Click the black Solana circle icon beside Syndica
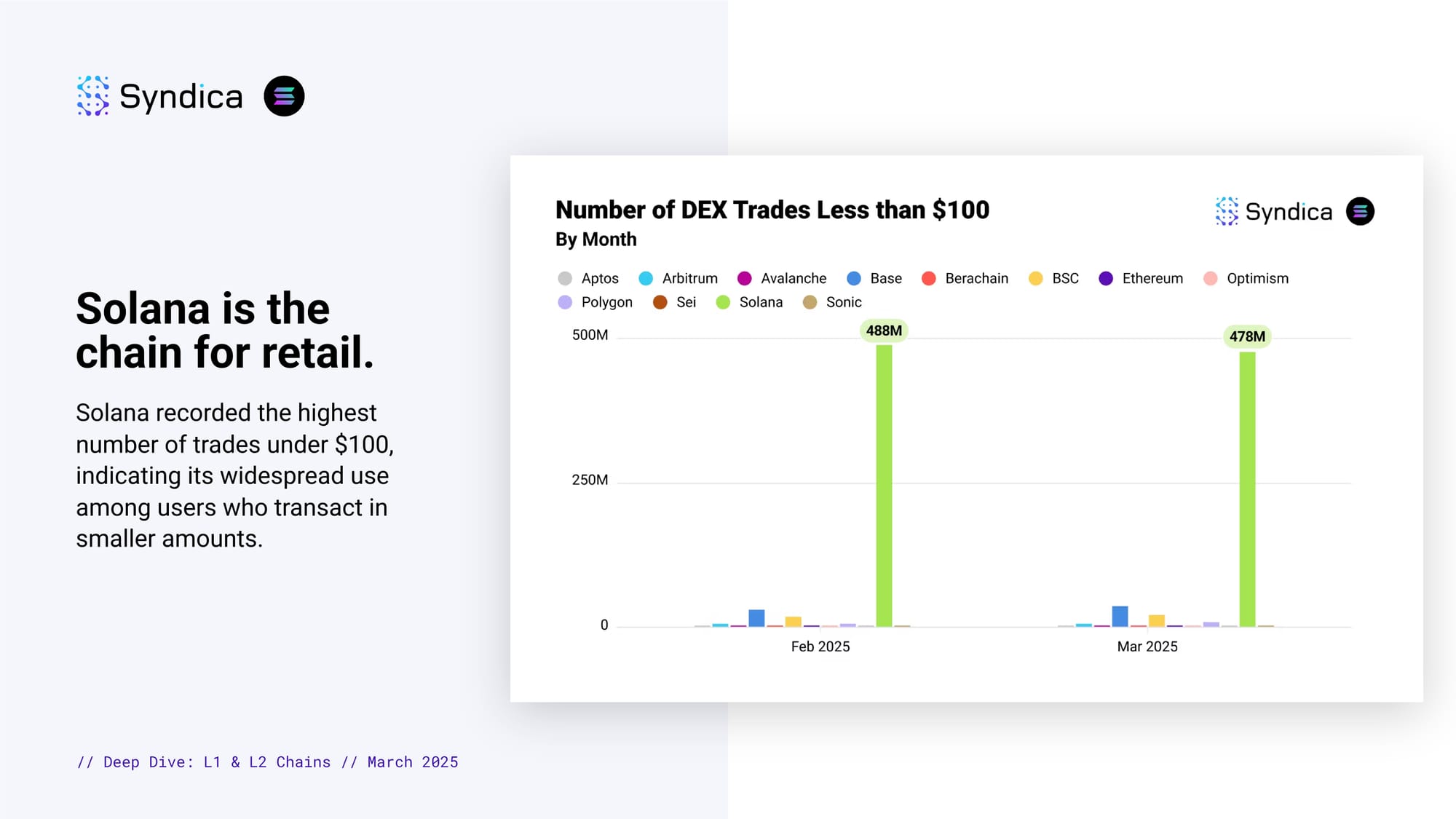 coord(284,96)
